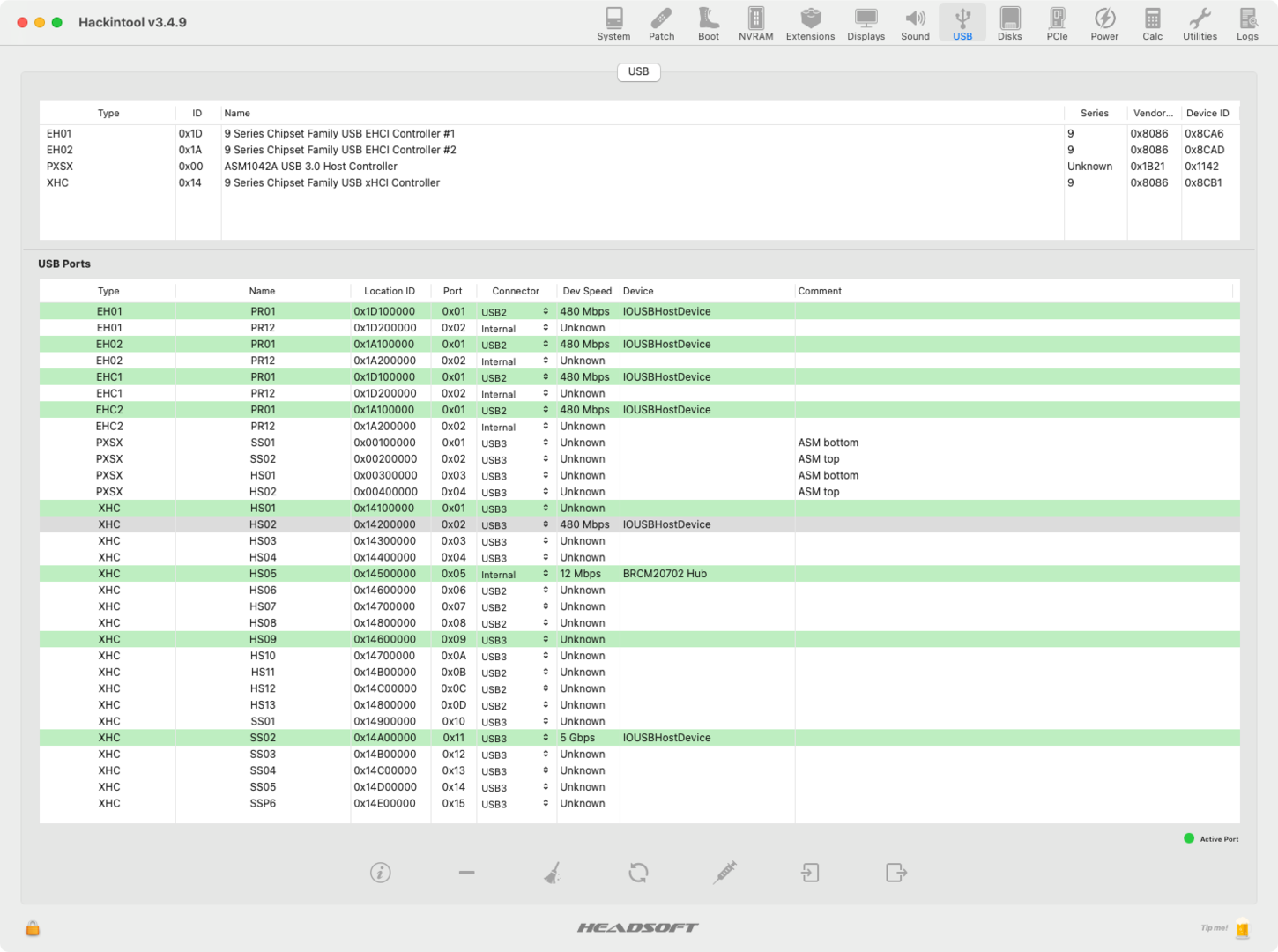The image size is (1278, 952).
Task: Click the syringe inject icon
Action: [724, 873]
